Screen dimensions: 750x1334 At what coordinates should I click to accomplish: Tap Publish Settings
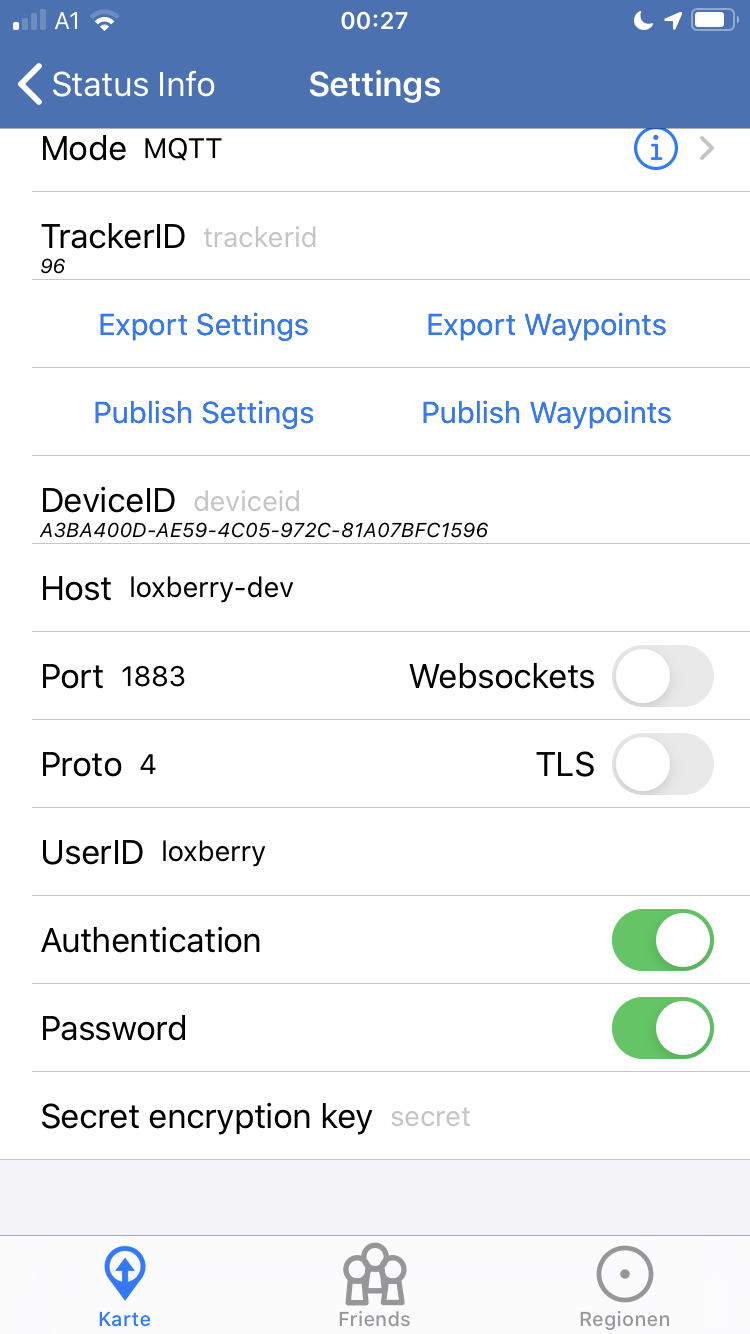204,413
